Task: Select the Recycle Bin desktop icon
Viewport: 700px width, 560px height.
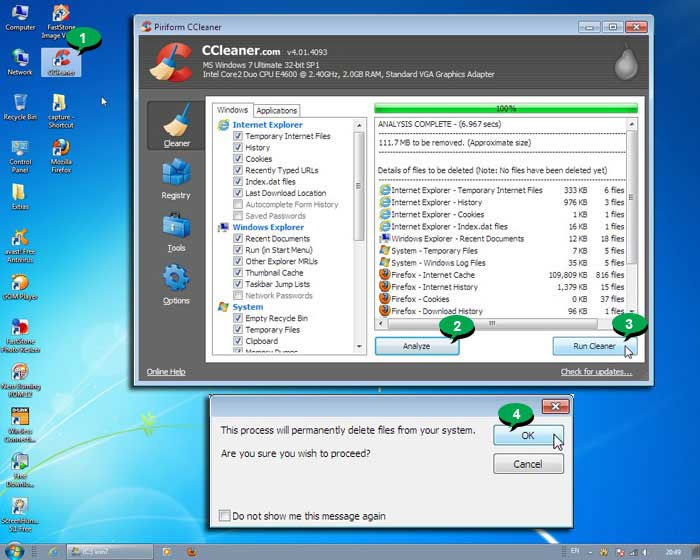Action: pos(20,107)
